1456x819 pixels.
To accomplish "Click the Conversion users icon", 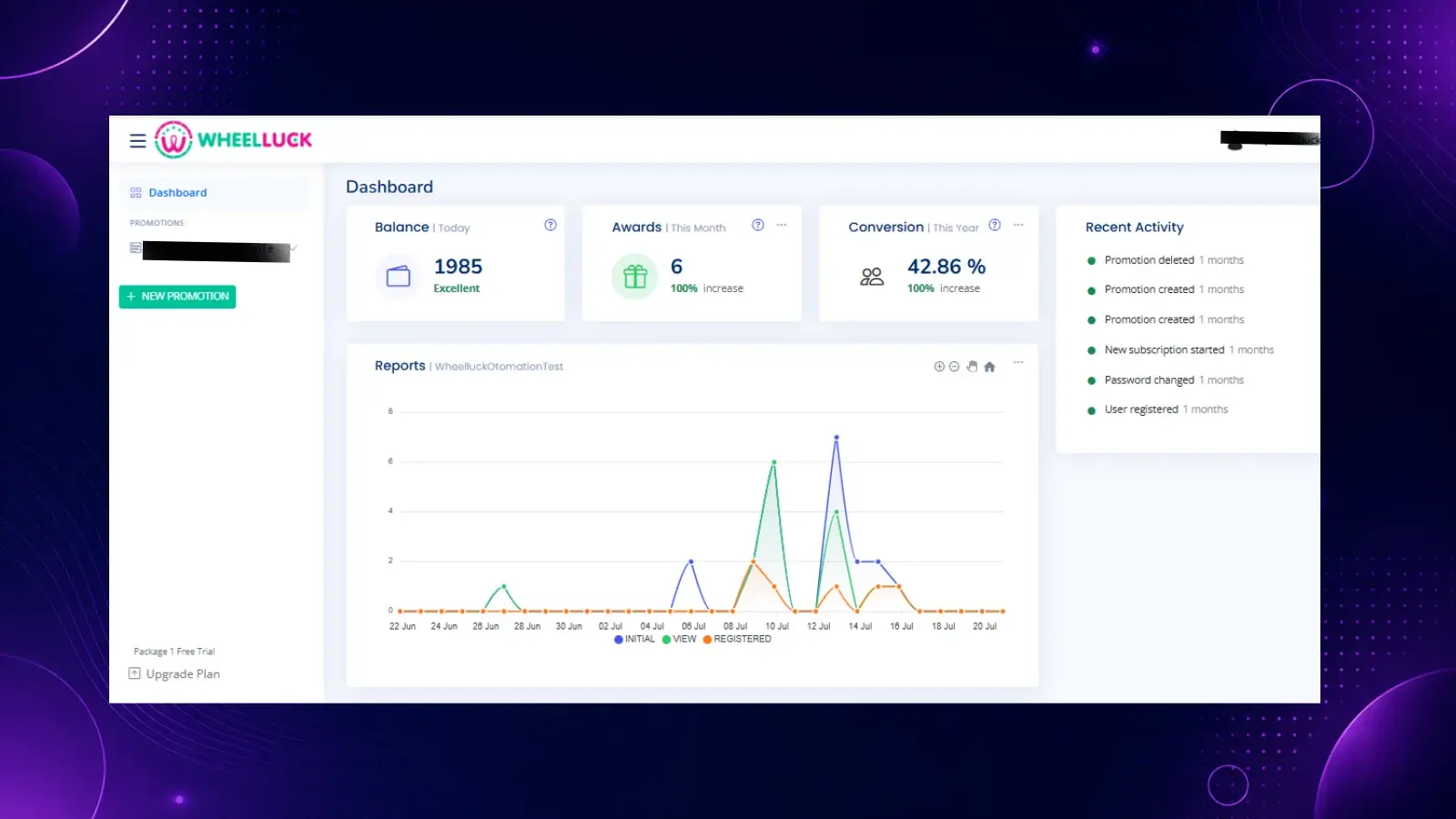I will (x=872, y=277).
